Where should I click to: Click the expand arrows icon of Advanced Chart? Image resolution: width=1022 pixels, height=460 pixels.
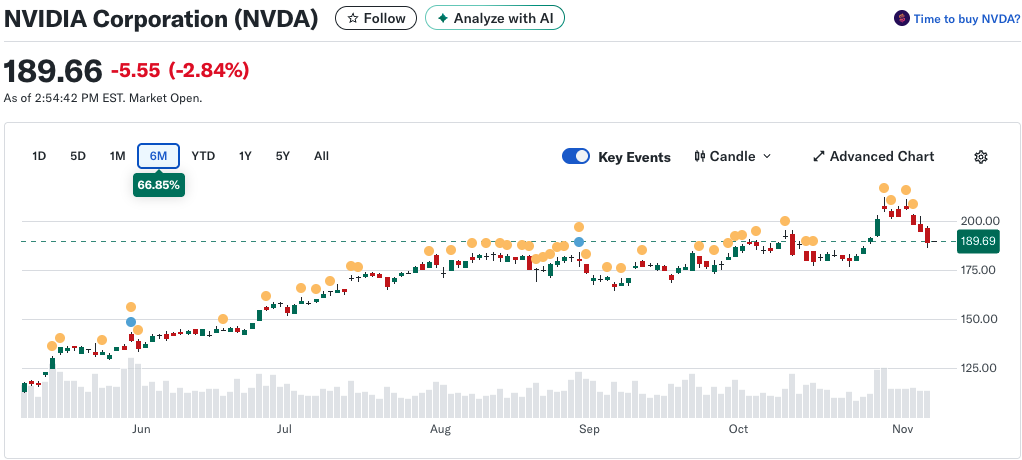tap(819, 156)
